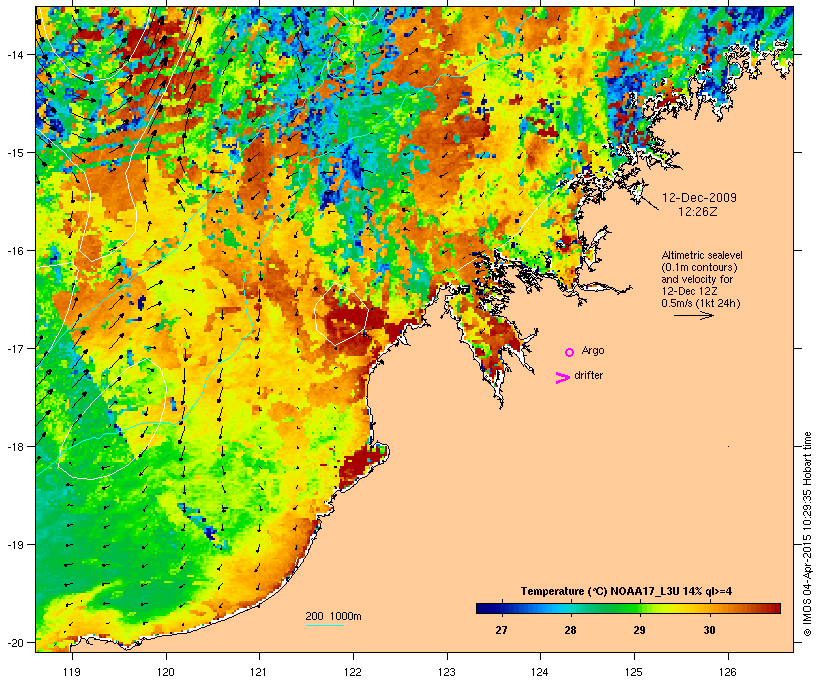Click the 'Argo' legend label
Image resolution: width=820 pixels, height=680 pixels.
(x=593, y=351)
